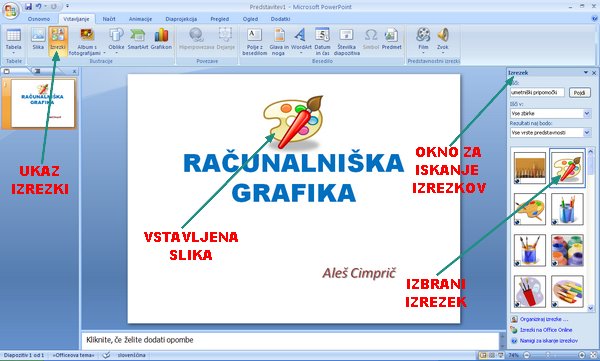Switch to Normal view button
Screen dimensions: 600x361
(483, 355)
